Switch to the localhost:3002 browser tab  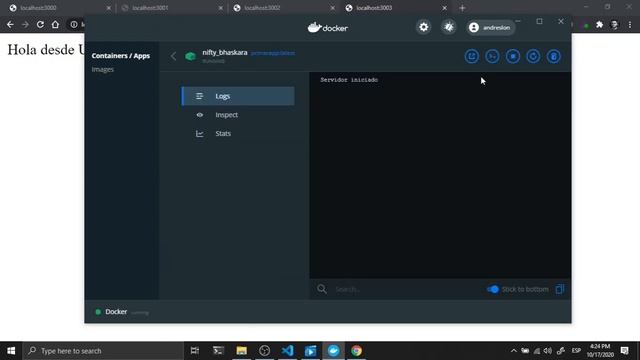click(x=284, y=8)
